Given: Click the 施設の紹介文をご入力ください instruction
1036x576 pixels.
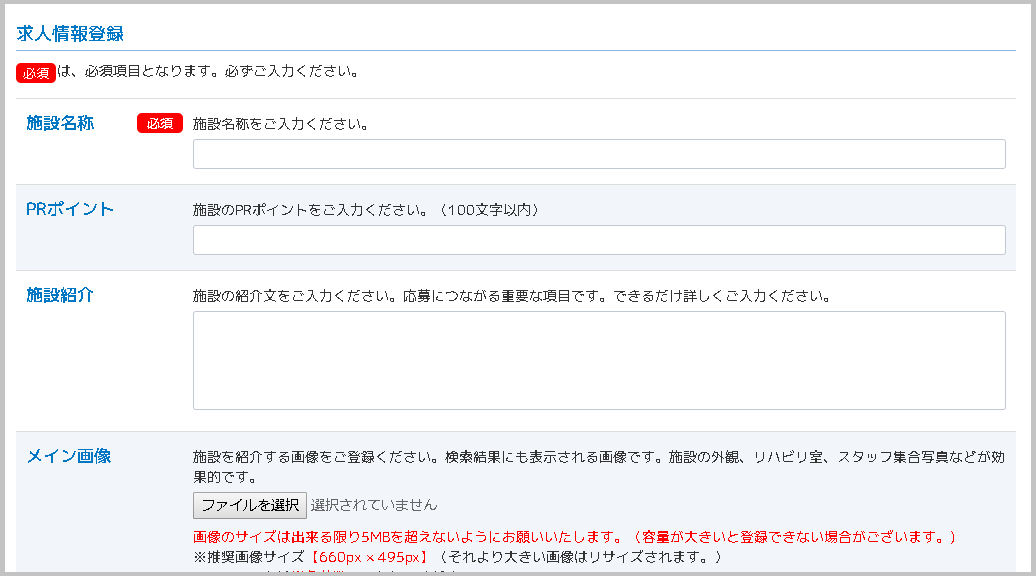Looking at the screenshot, I should 512,296.
